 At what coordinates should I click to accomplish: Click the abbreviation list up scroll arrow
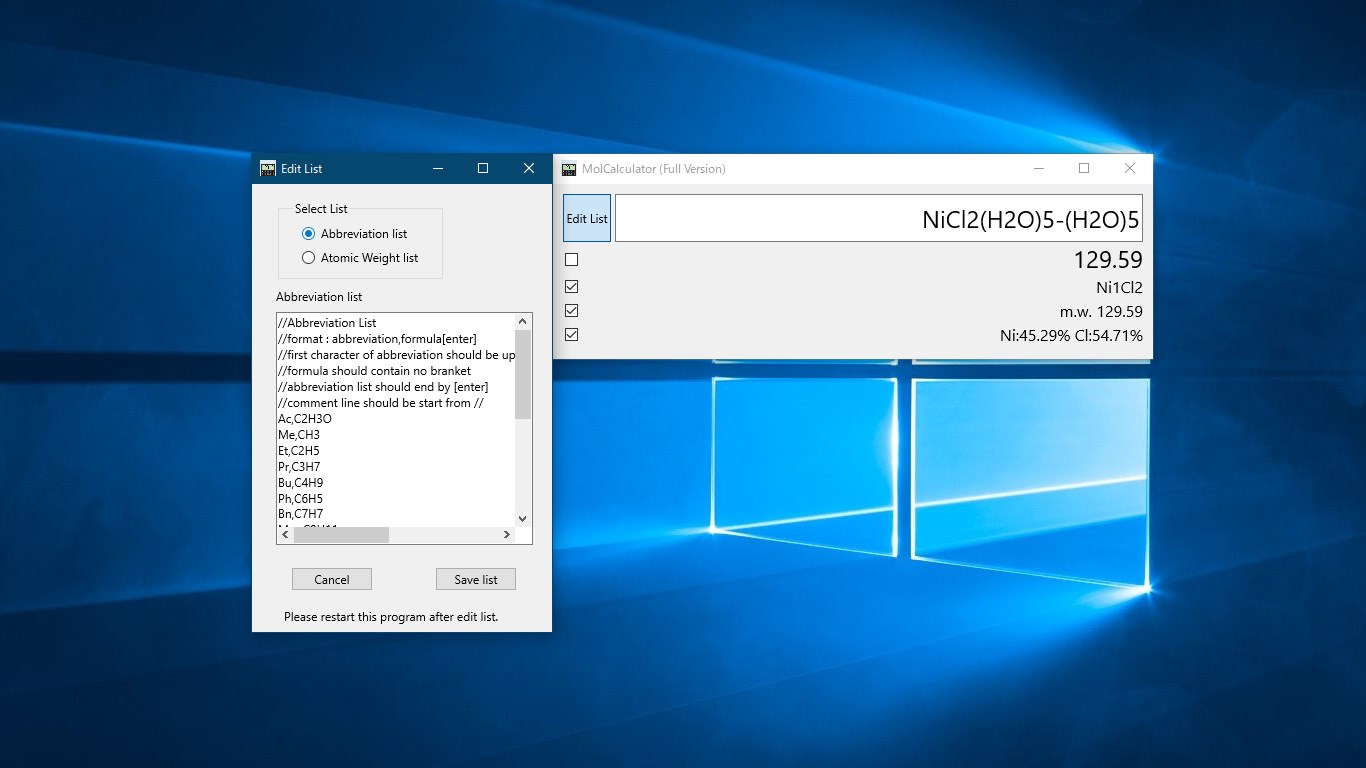(x=523, y=322)
